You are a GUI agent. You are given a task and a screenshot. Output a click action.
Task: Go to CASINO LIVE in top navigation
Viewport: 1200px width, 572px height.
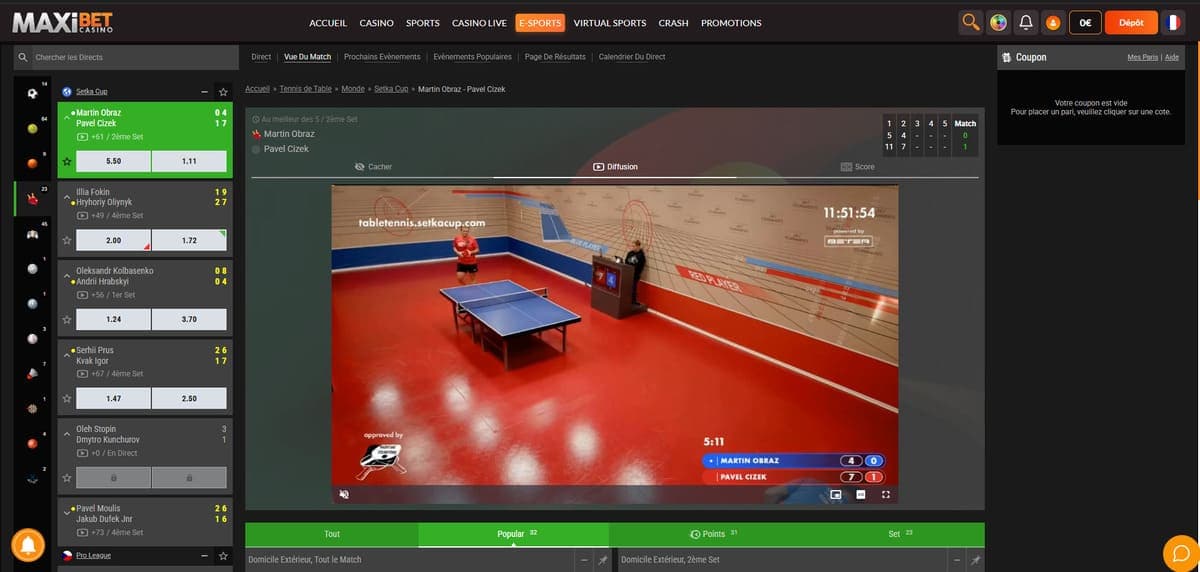pyautogui.click(x=479, y=22)
